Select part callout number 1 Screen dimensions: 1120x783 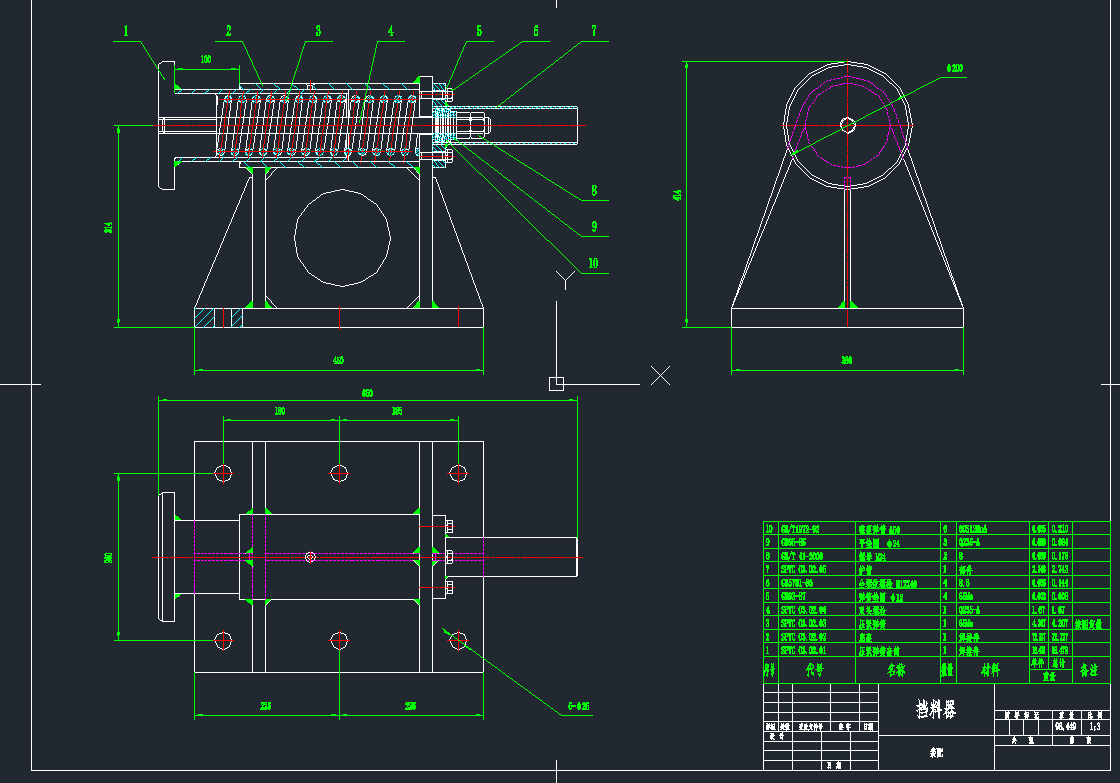pyautogui.click(x=126, y=31)
